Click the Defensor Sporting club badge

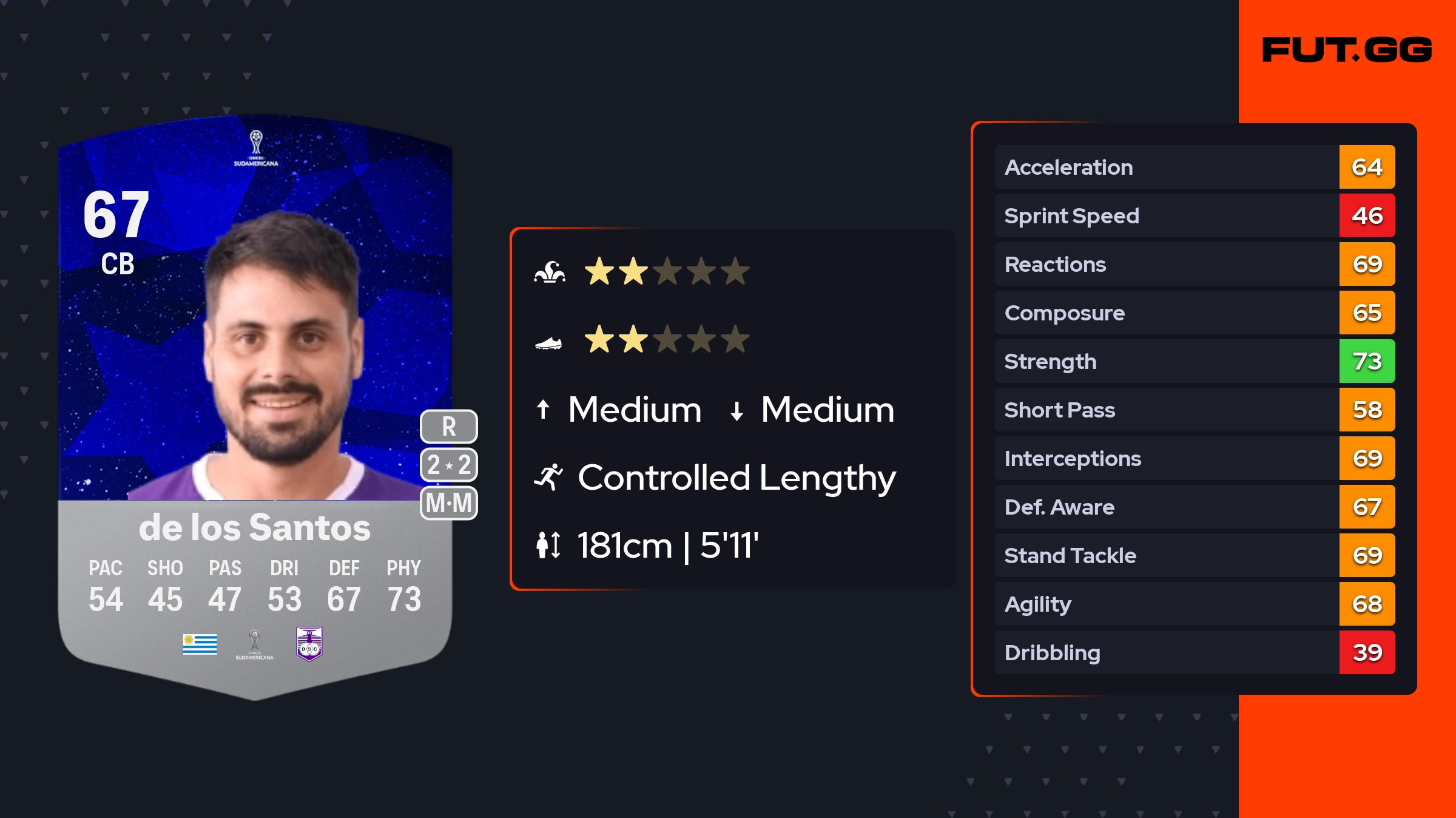pos(309,644)
